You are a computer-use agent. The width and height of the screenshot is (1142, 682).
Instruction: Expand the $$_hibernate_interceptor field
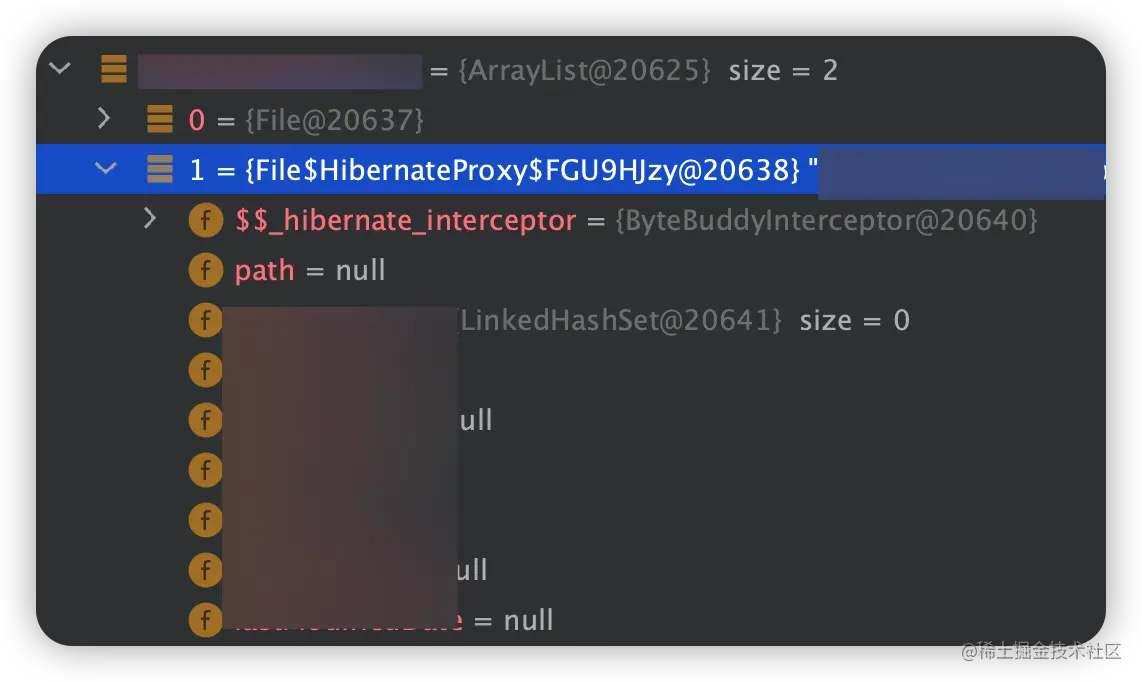(150, 218)
